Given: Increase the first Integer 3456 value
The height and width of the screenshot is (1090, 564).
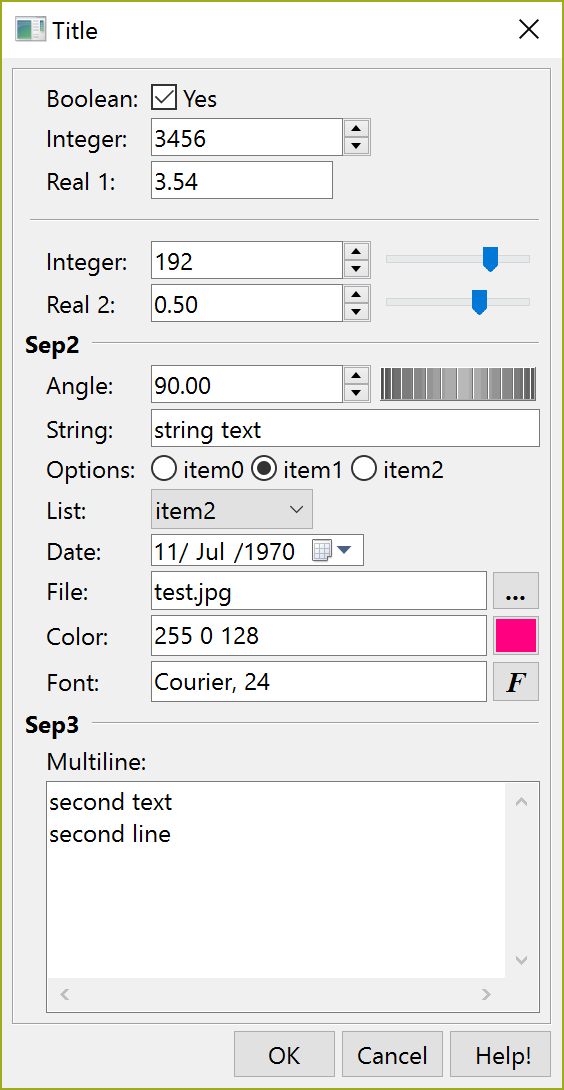Looking at the screenshot, I should click(x=357, y=128).
